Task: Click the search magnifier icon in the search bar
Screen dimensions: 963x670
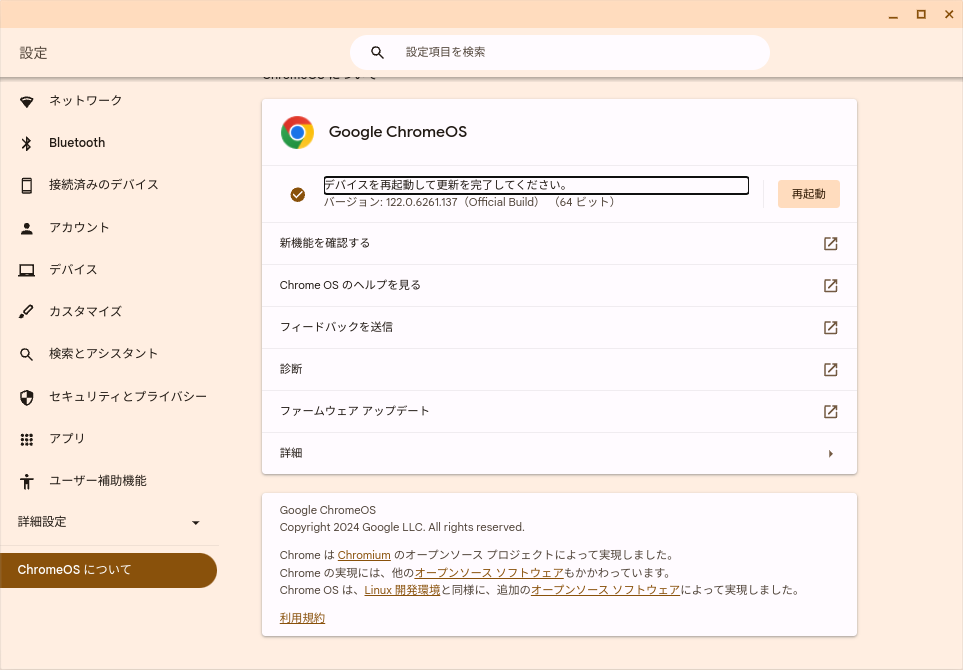Action: pos(377,53)
